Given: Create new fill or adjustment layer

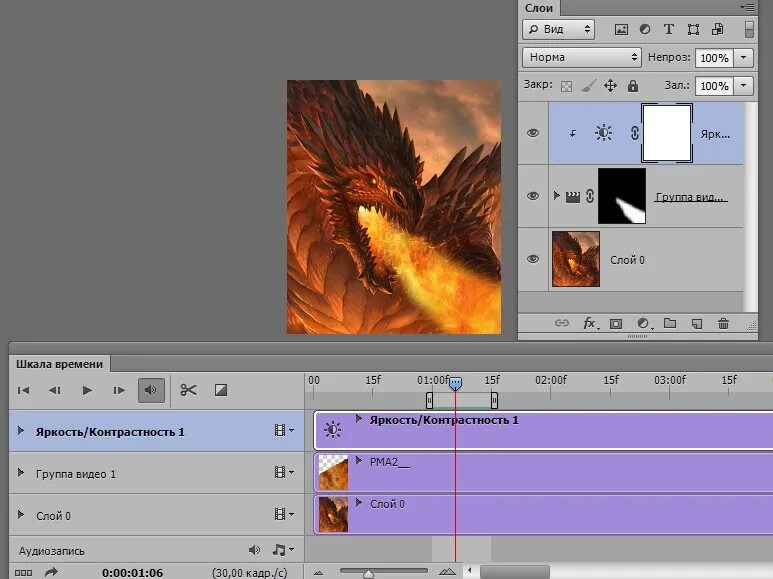Looking at the screenshot, I should (x=644, y=324).
